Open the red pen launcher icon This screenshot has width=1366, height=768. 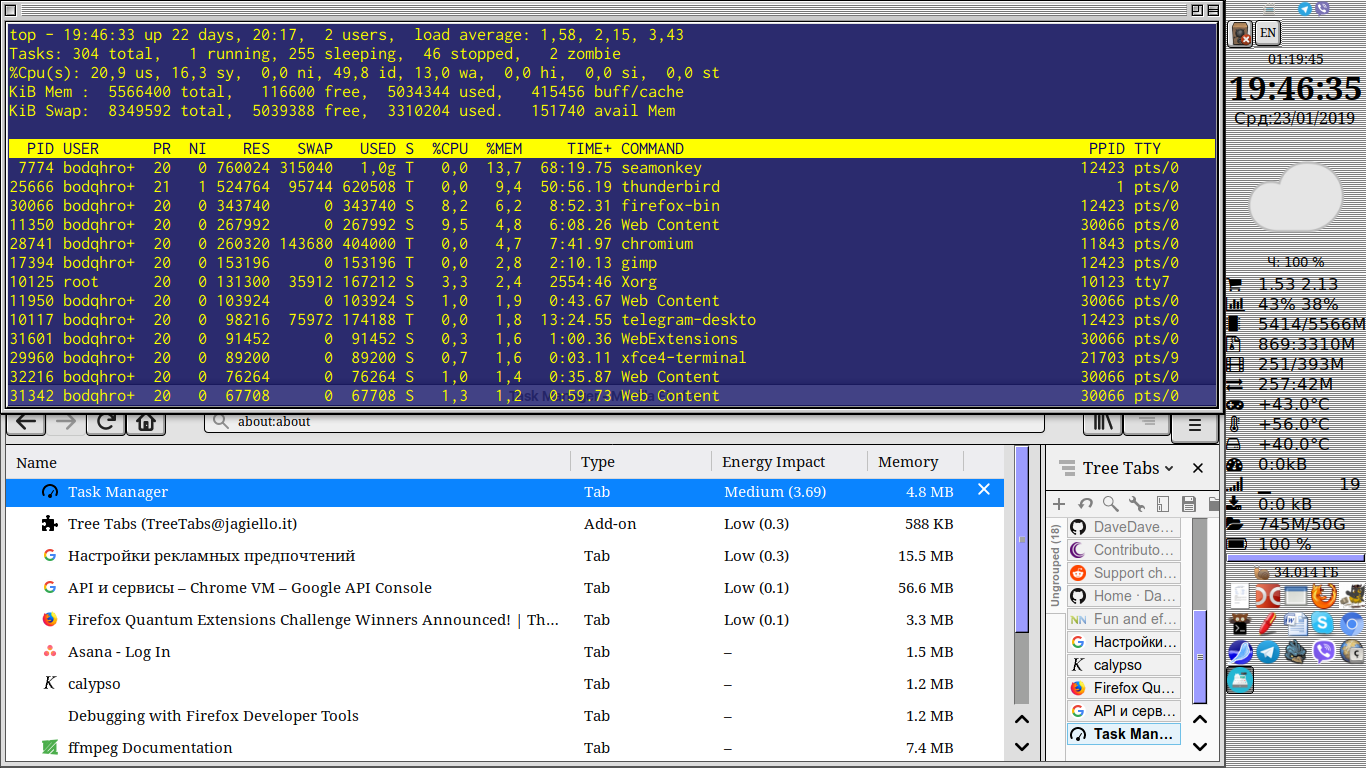click(x=1267, y=623)
